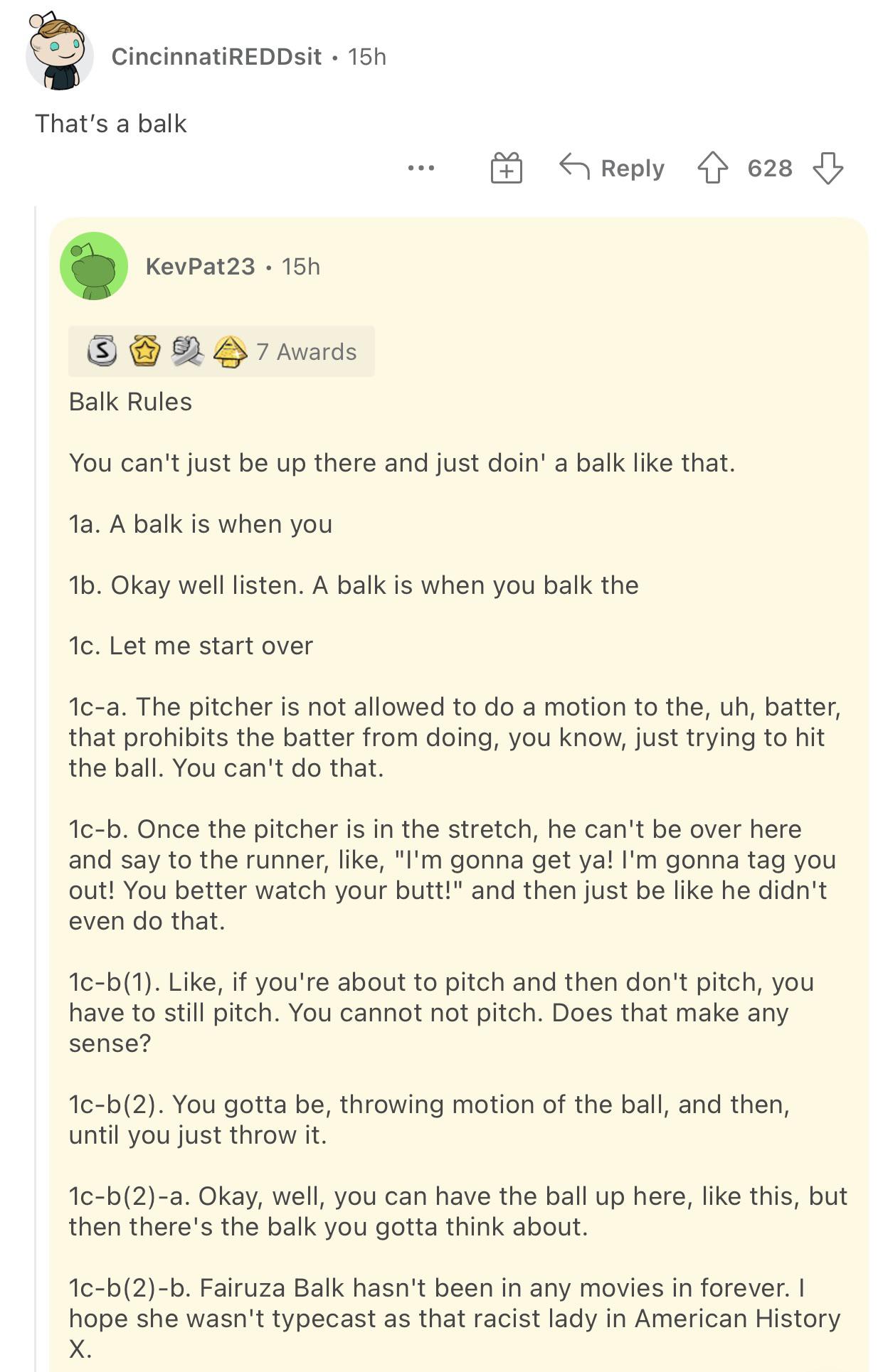Tap the Helping Hand pyramid award icon

(x=229, y=350)
